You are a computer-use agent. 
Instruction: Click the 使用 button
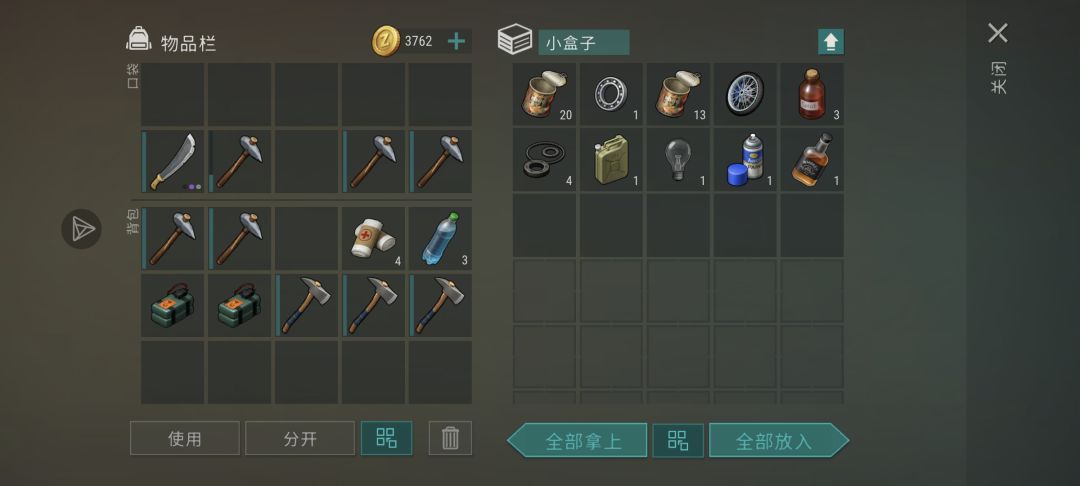185,438
